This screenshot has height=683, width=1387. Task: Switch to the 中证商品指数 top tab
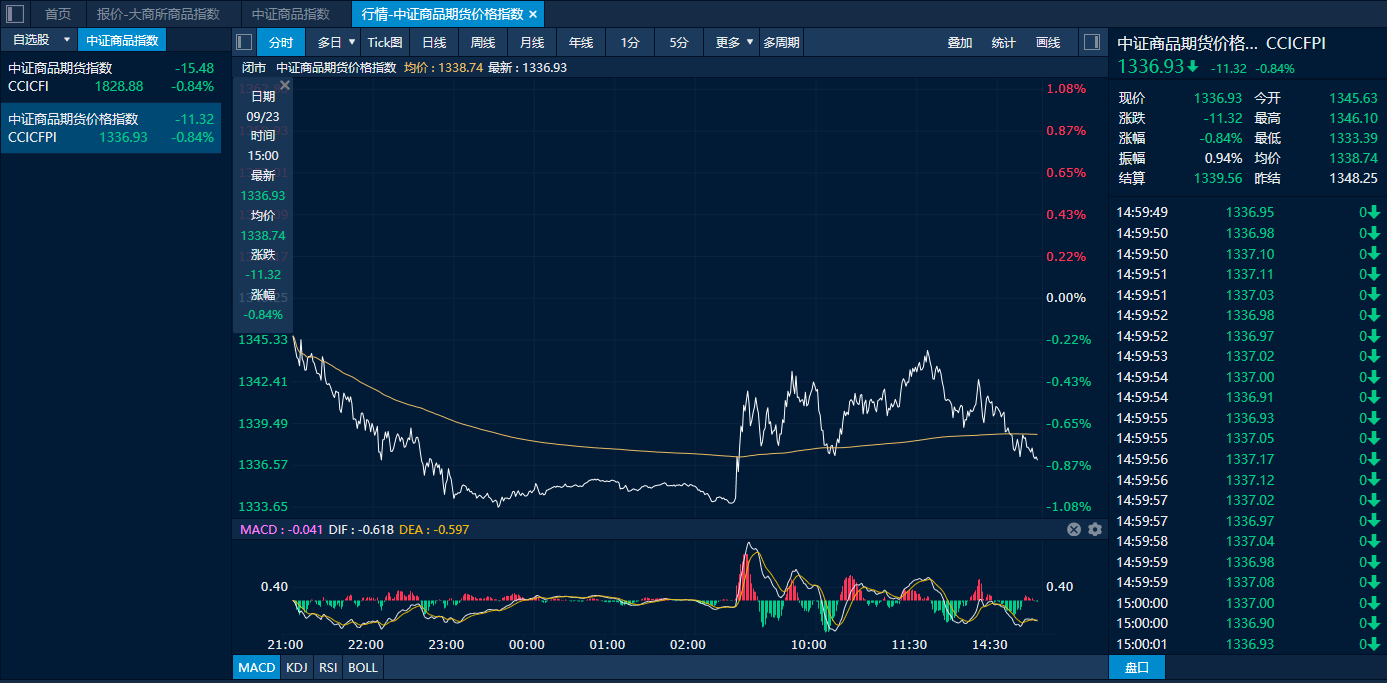coord(290,14)
